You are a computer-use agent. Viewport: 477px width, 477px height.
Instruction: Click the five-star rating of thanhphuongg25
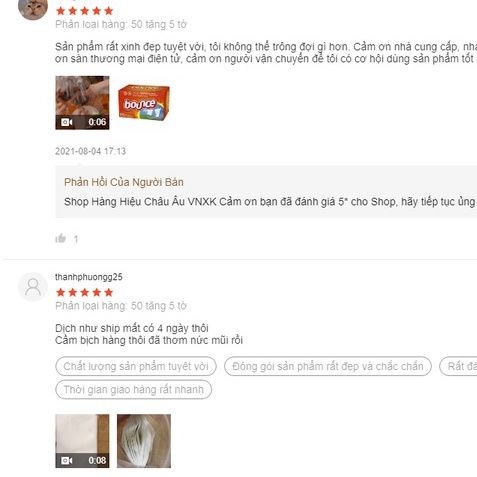click(x=85, y=293)
